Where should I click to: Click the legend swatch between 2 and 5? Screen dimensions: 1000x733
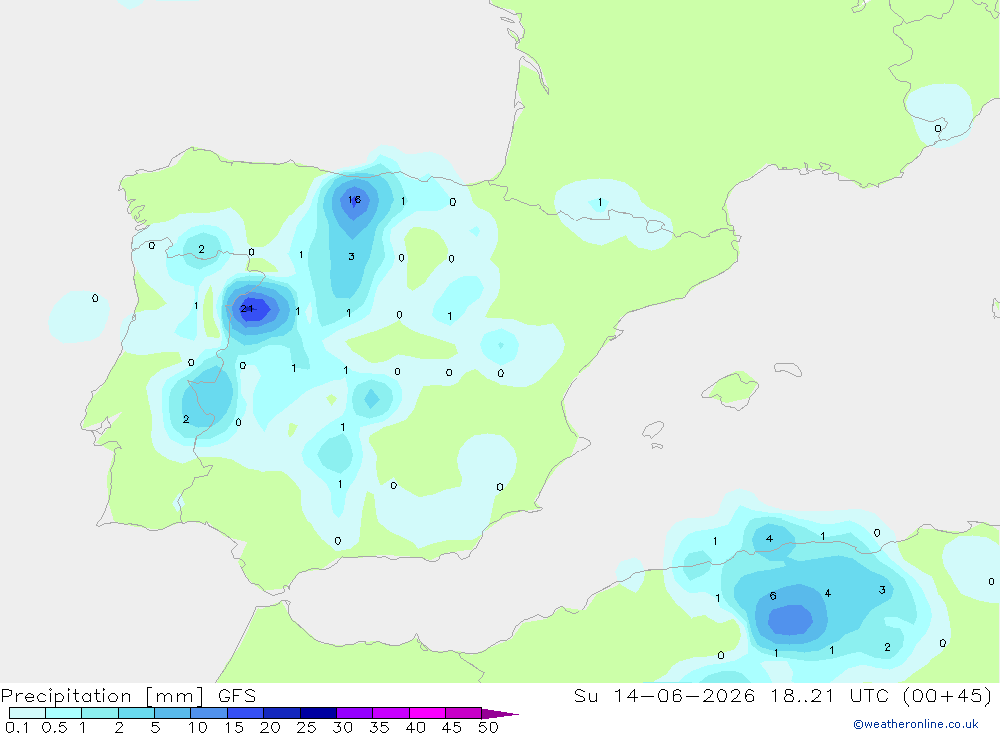(136, 713)
